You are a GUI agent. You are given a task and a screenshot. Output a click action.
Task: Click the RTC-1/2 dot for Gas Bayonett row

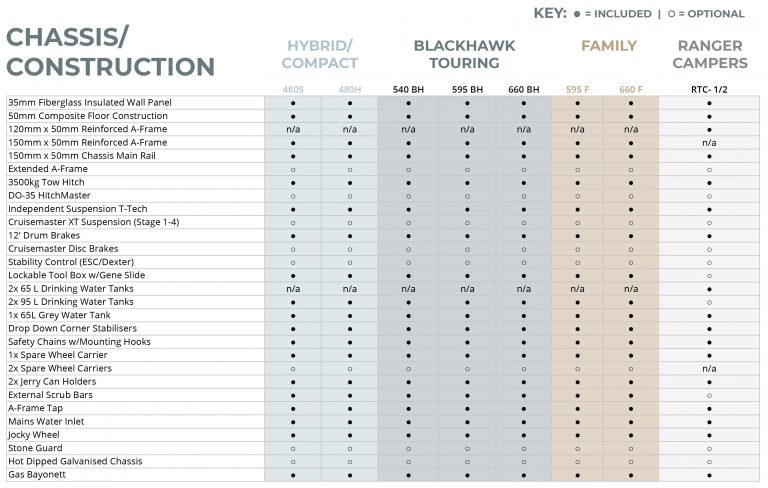click(x=709, y=474)
